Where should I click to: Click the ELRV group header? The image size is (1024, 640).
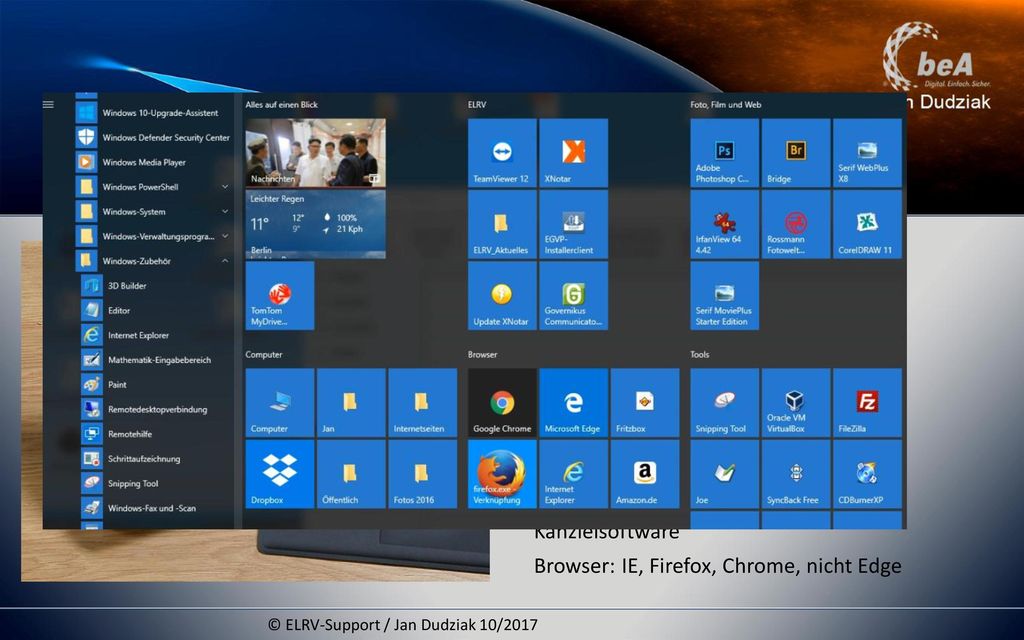click(x=477, y=104)
